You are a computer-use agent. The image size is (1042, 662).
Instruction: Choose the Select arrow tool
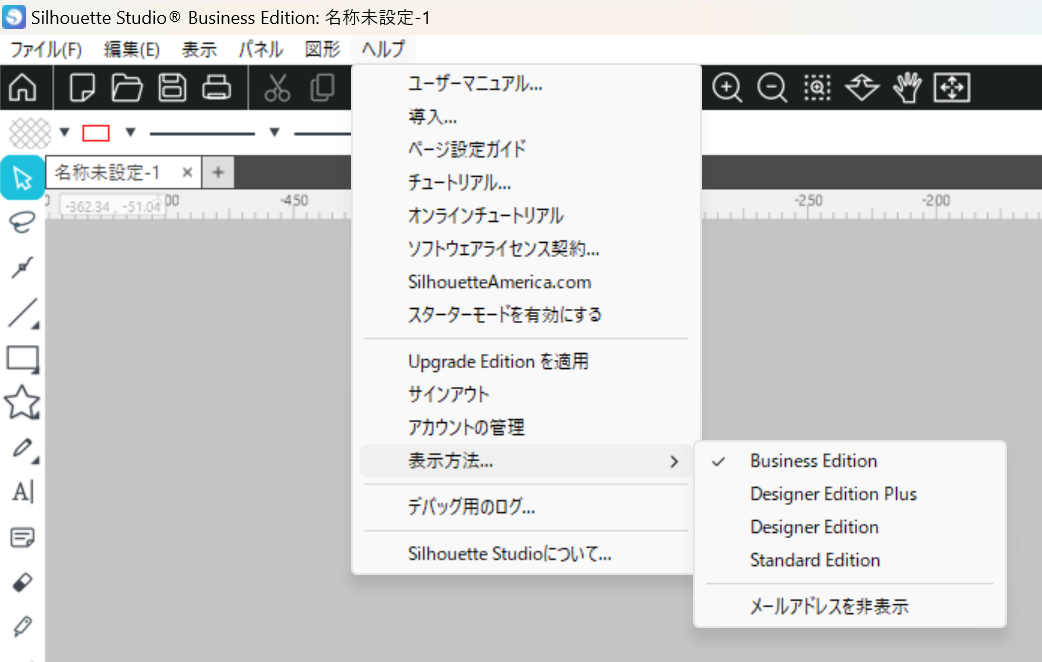click(23, 177)
